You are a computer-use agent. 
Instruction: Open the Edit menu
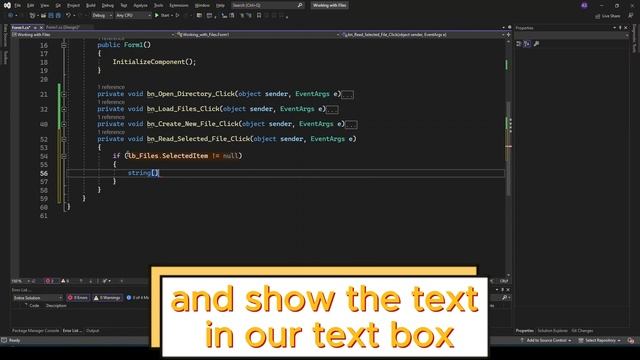(31, 5)
